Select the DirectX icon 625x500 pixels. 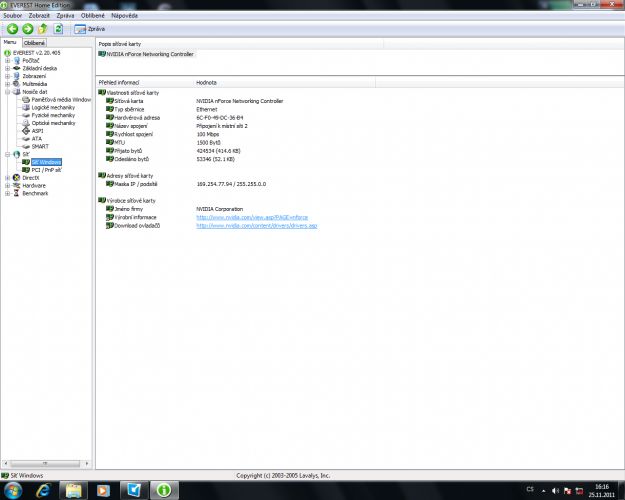pyautogui.click(x=17, y=178)
